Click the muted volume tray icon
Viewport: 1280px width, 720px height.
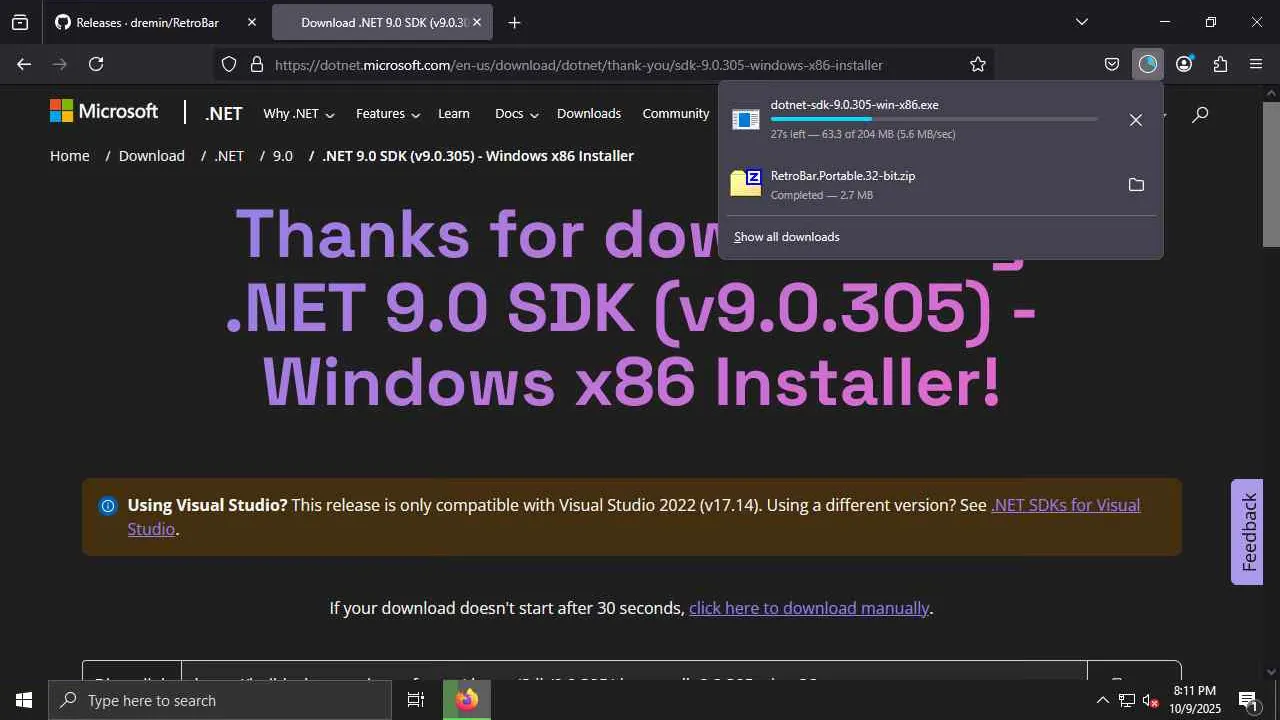pyautogui.click(x=1151, y=700)
